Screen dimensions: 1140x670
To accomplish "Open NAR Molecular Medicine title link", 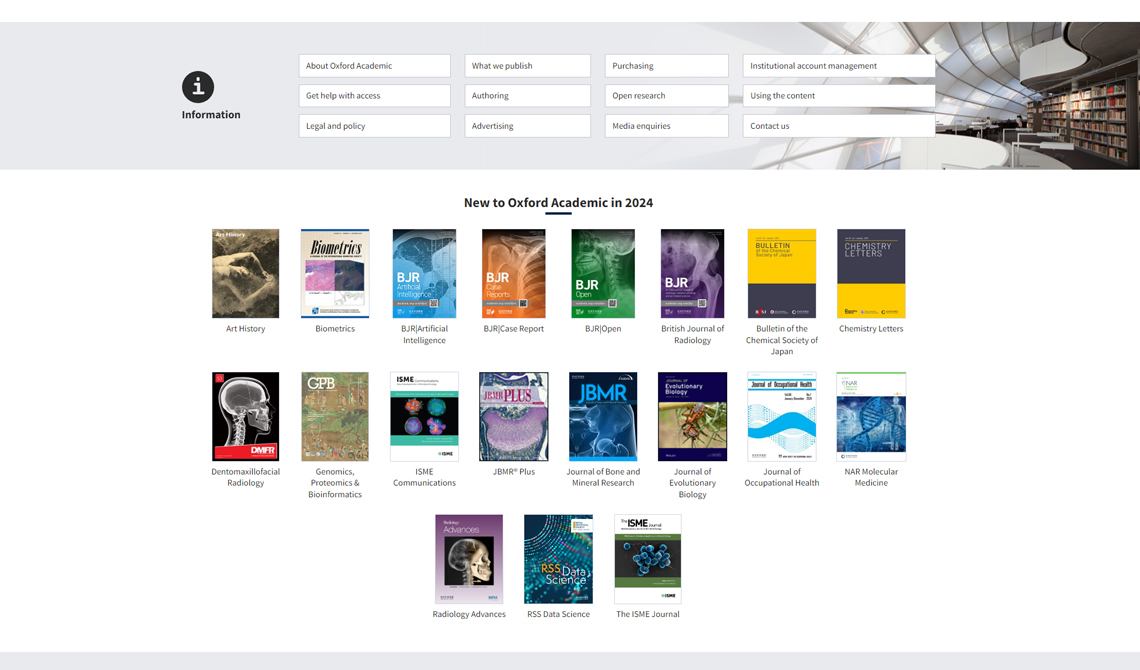I will click(x=871, y=477).
